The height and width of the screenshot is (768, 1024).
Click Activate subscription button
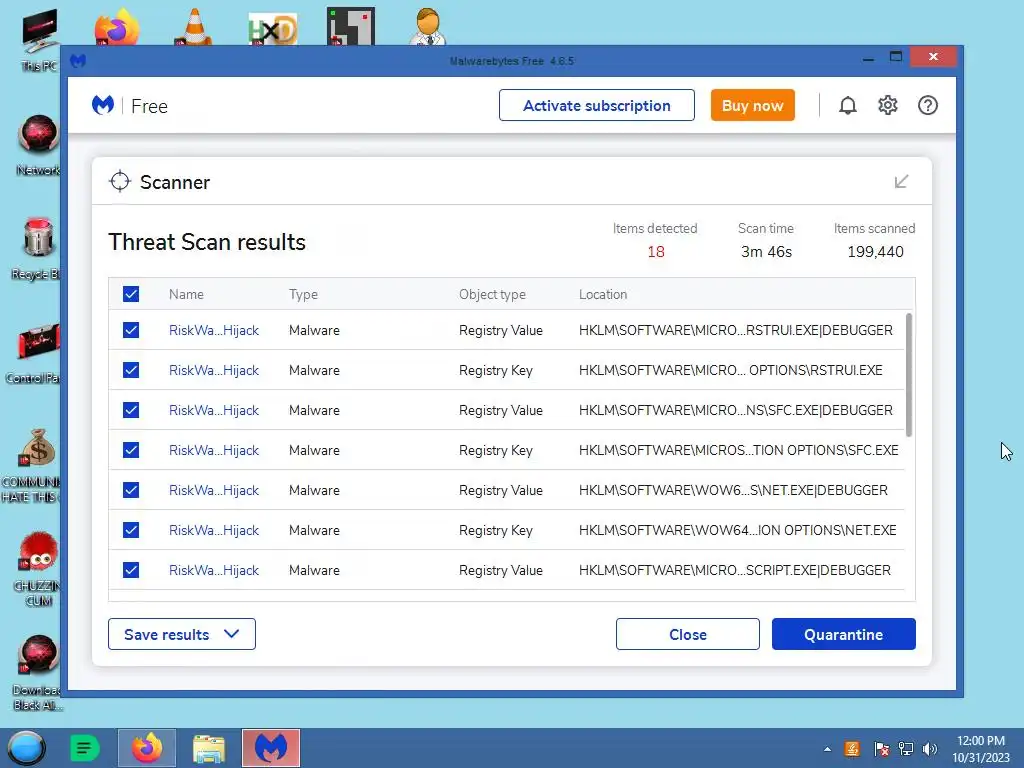click(x=597, y=105)
